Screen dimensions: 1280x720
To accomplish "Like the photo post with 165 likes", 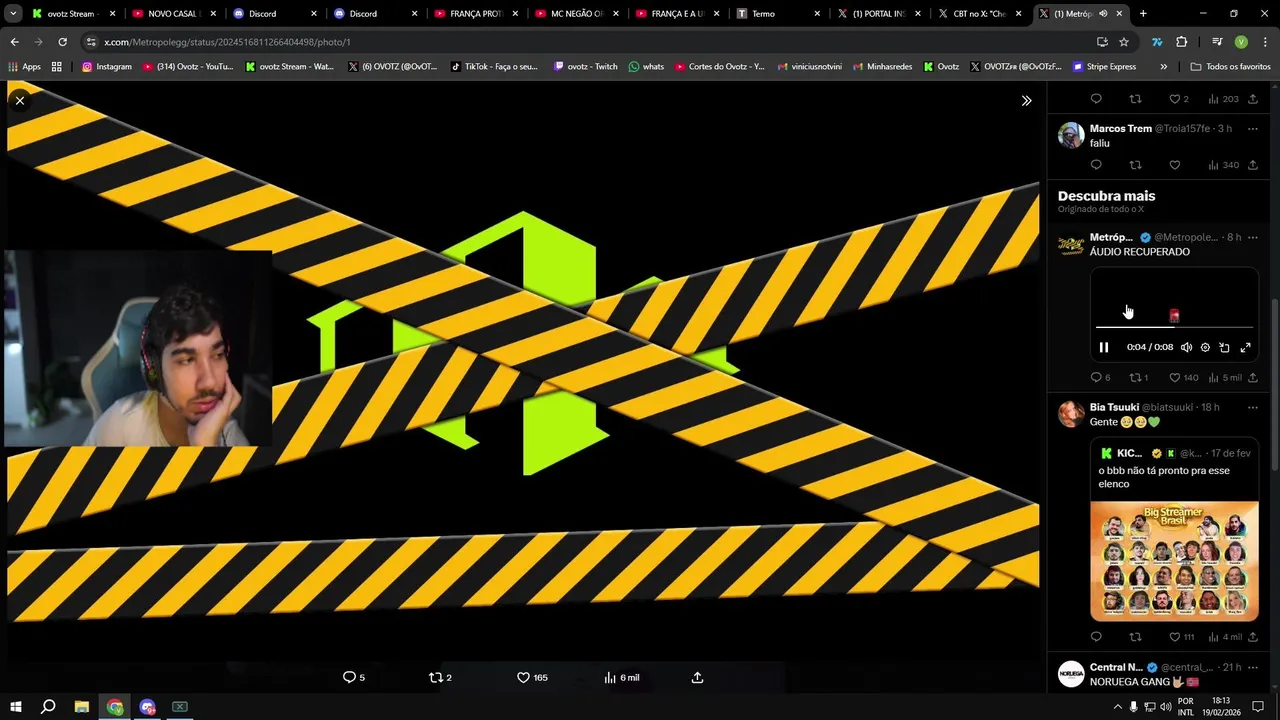I will [532, 677].
